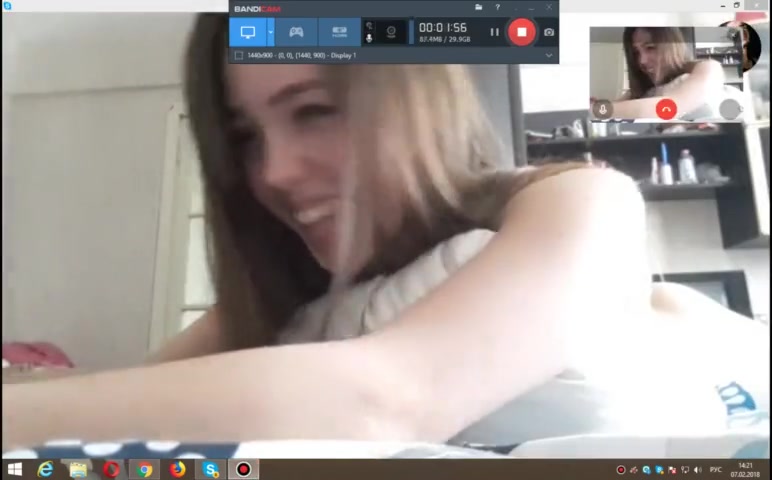Open the screen mode dropdown arrow
The height and width of the screenshot is (480, 772).
pos(270,32)
